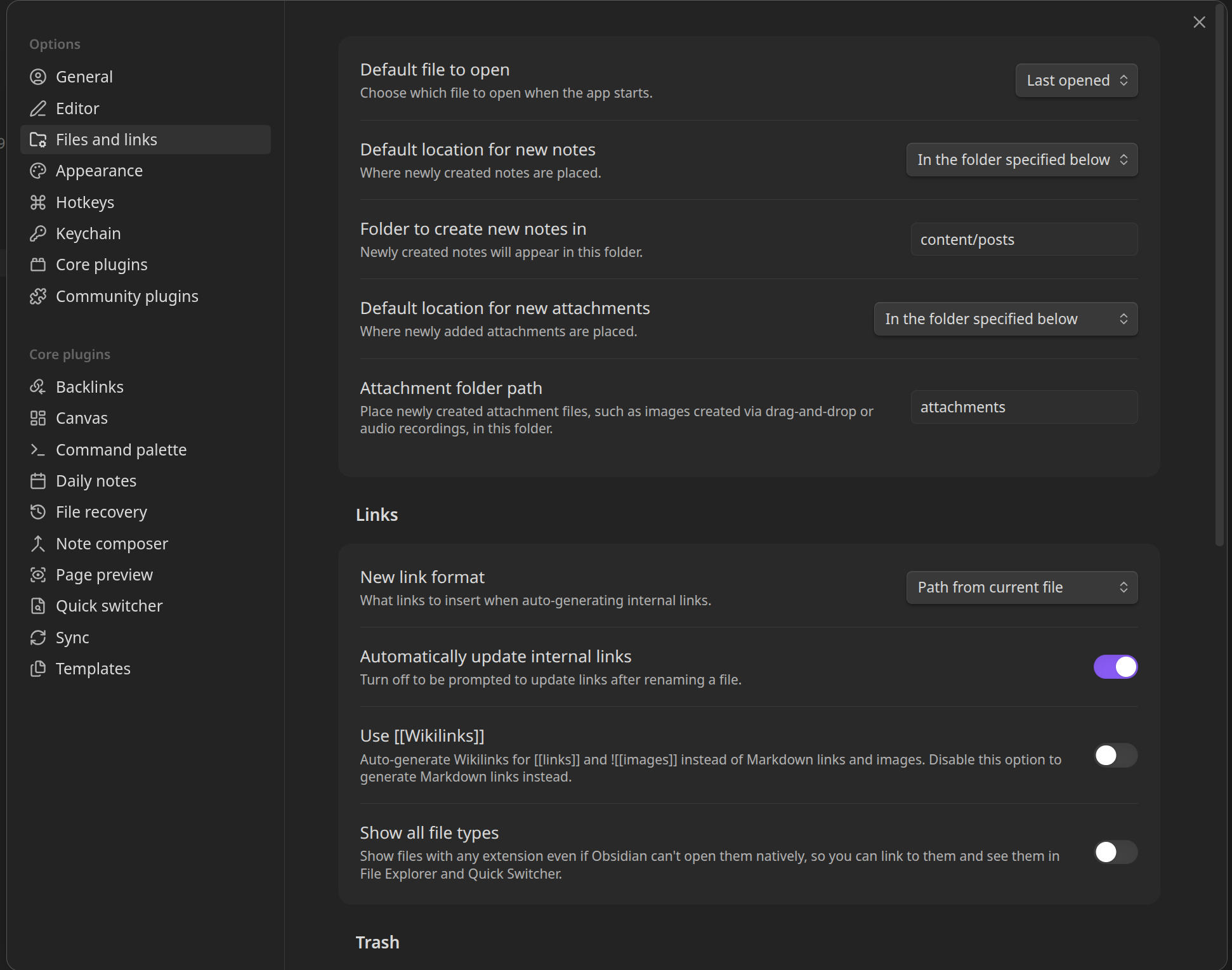Click the Note composer merge icon

(38, 544)
